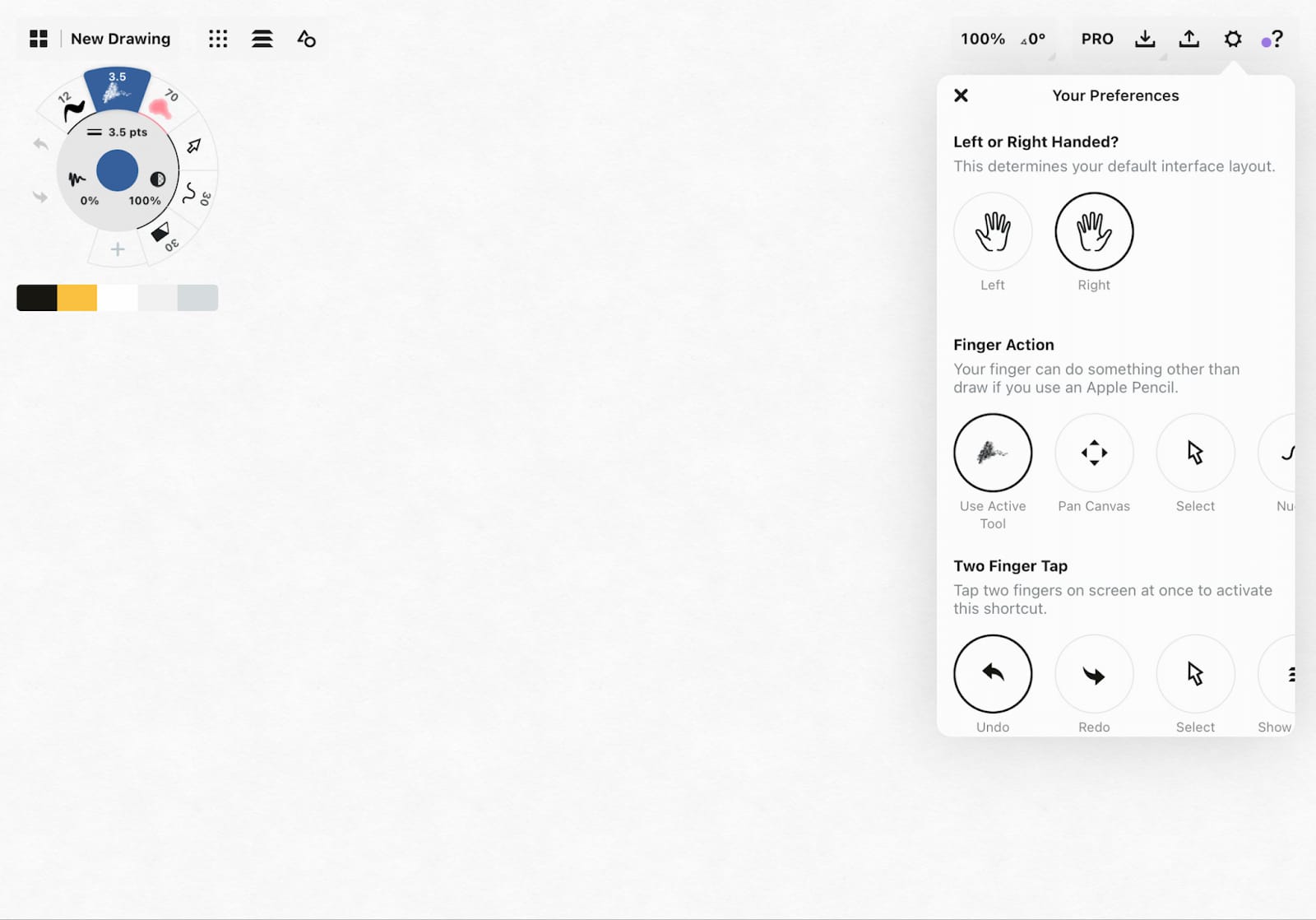The image size is (1316, 920).
Task: Click the PRO button
Action: click(x=1097, y=39)
